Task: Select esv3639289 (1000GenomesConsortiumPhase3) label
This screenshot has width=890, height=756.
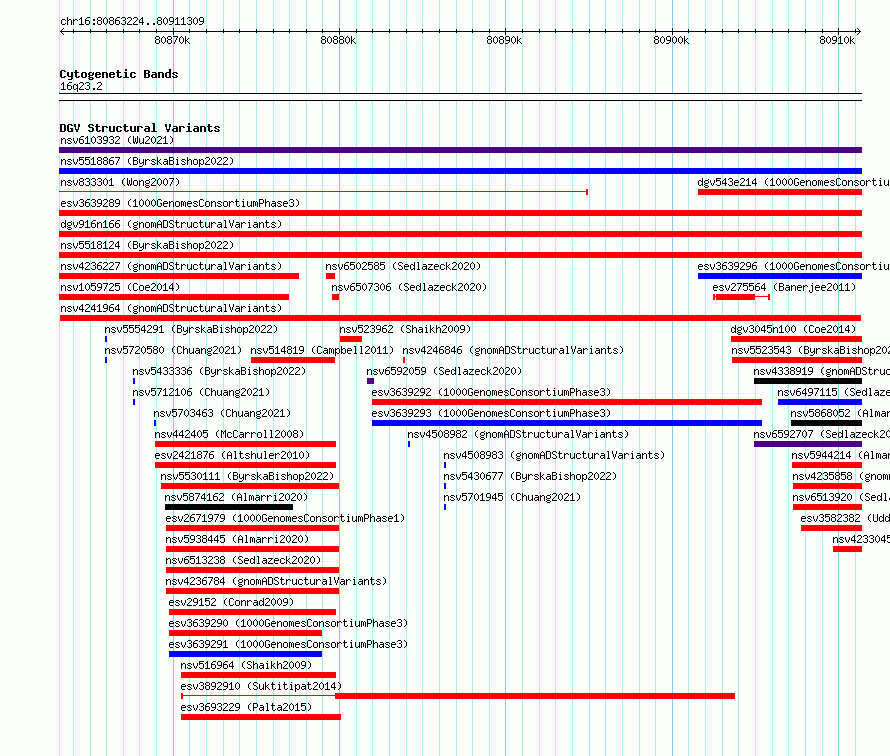Action: pyautogui.click(x=180, y=203)
